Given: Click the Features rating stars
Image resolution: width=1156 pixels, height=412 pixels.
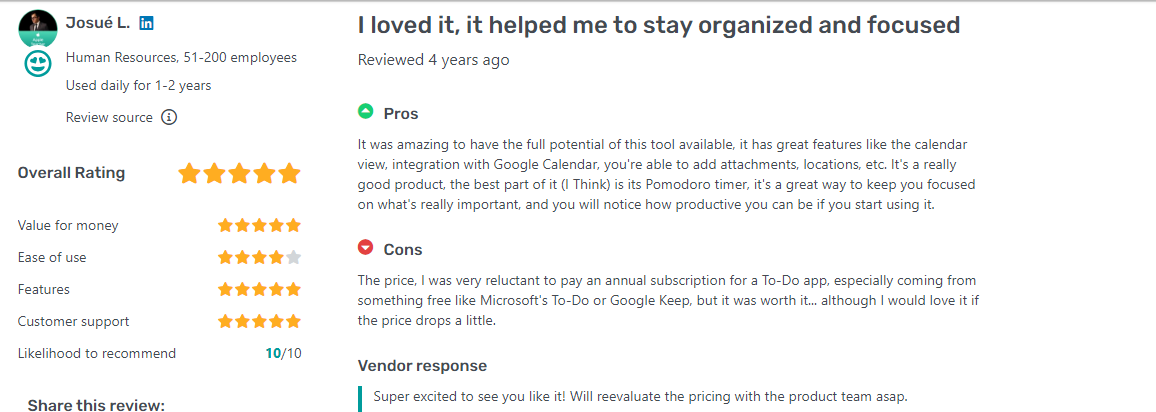Looking at the screenshot, I should point(259,290).
